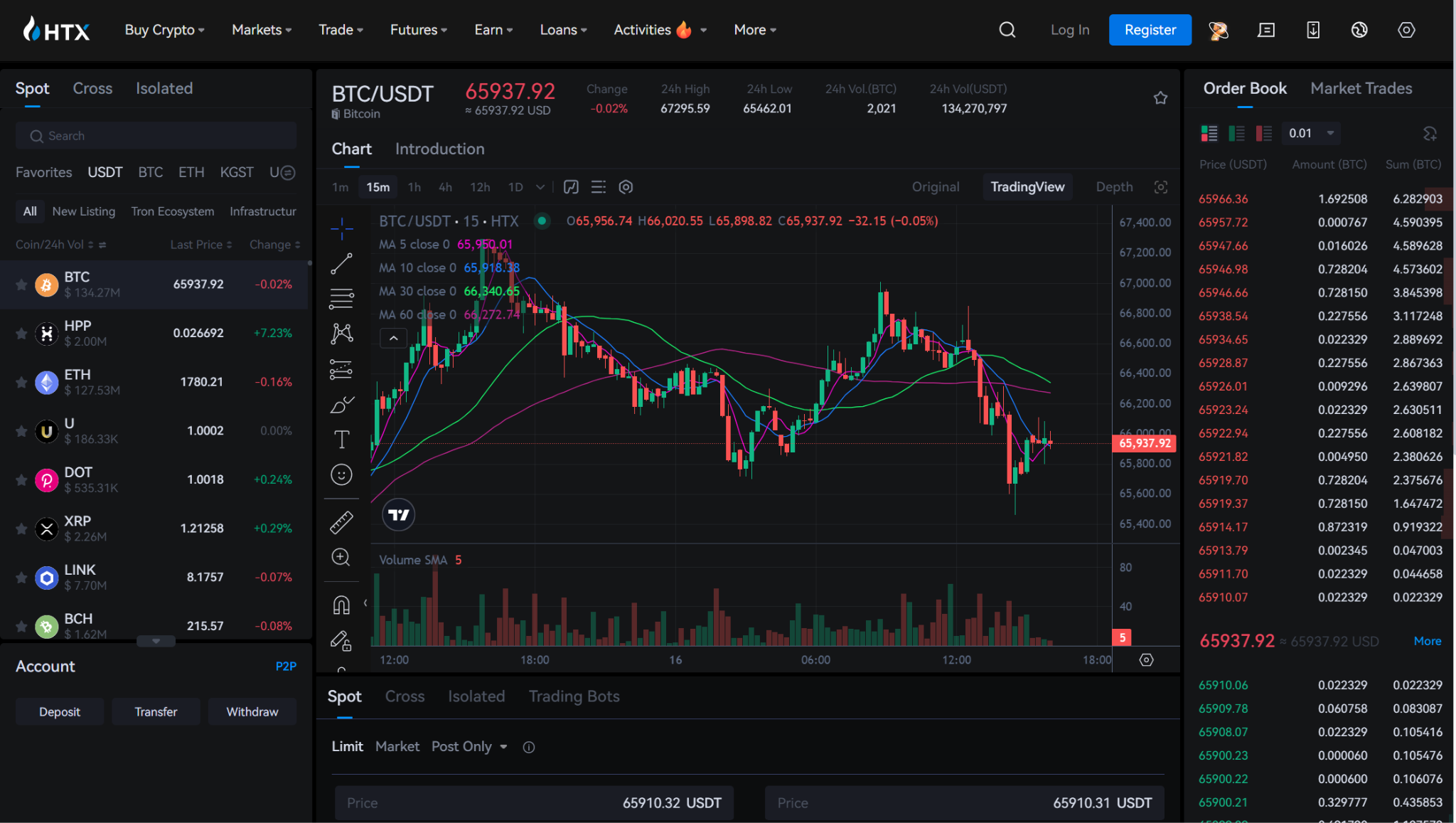Screen dimensions: 1456x823
Task: Switch chart to Depth view
Action: click(x=1114, y=187)
